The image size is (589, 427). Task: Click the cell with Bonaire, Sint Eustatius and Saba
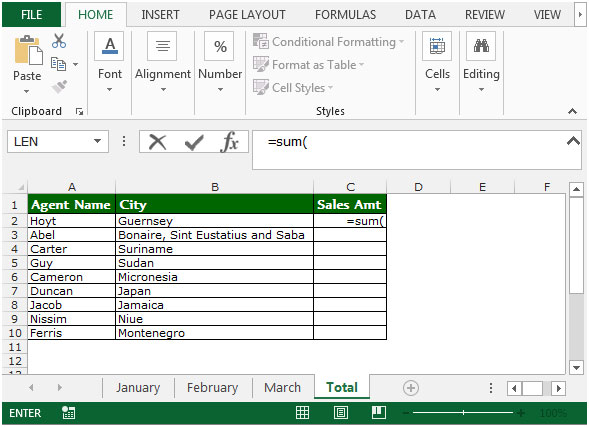(214, 235)
